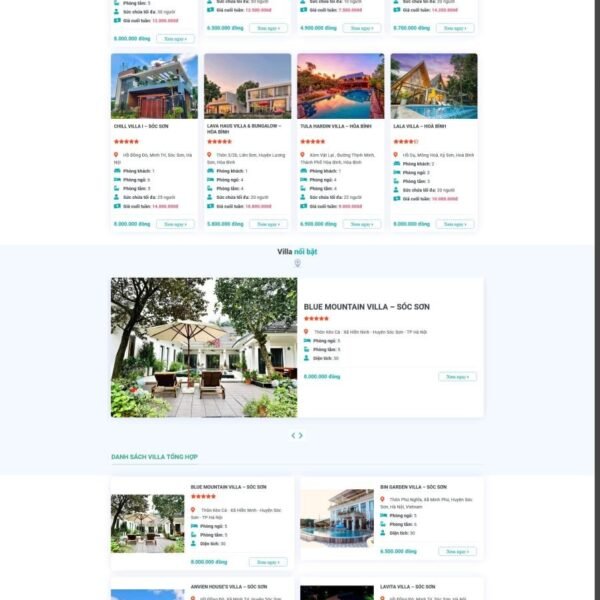Open large featured Blue Mountain Villa garden photo

(x=204, y=347)
